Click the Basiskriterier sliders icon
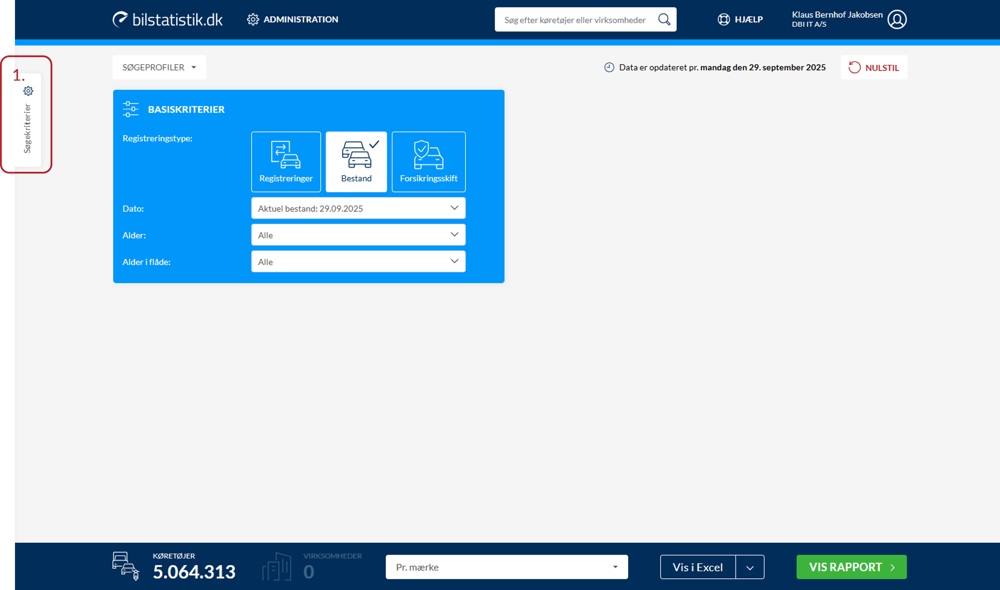Screen dimensions: 1000x590 pyautogui.click(x=131, y=109)
